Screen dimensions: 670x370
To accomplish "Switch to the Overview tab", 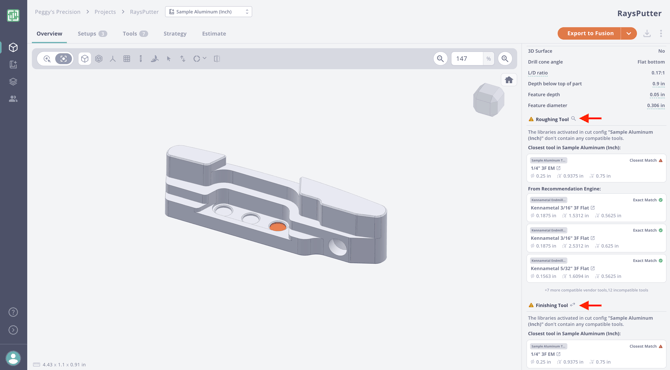I will (x=49, y=34).
